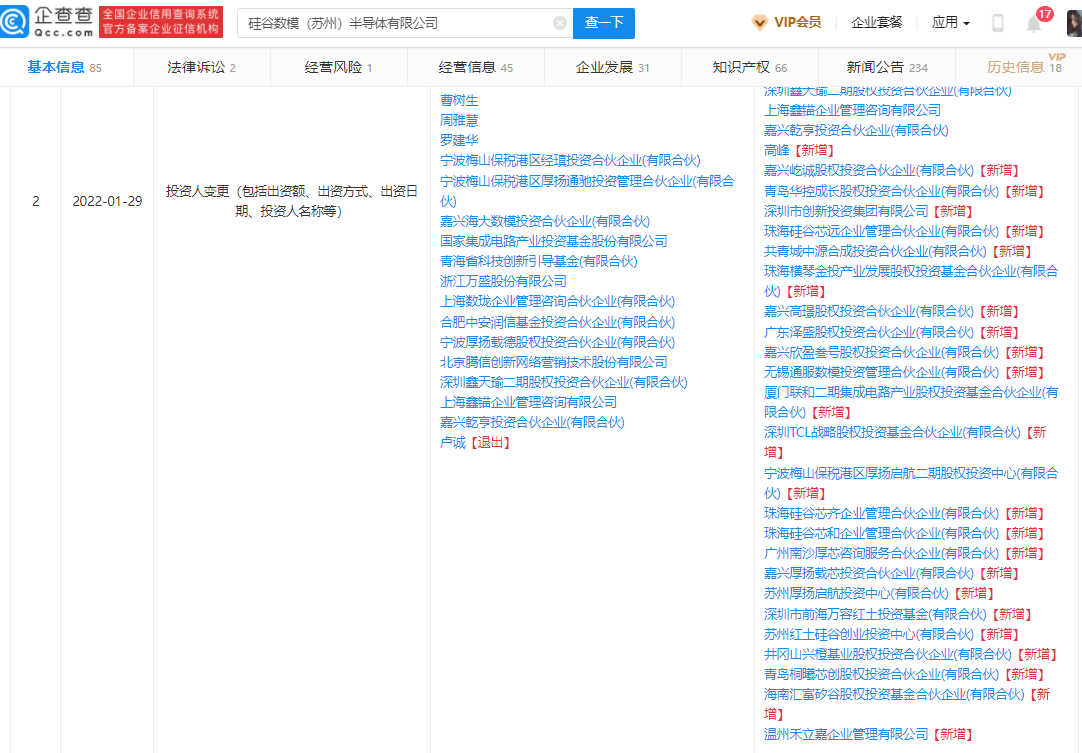Open 宁波梅山保税港区经瑱投资合伙企业 link

pos(570,161)
